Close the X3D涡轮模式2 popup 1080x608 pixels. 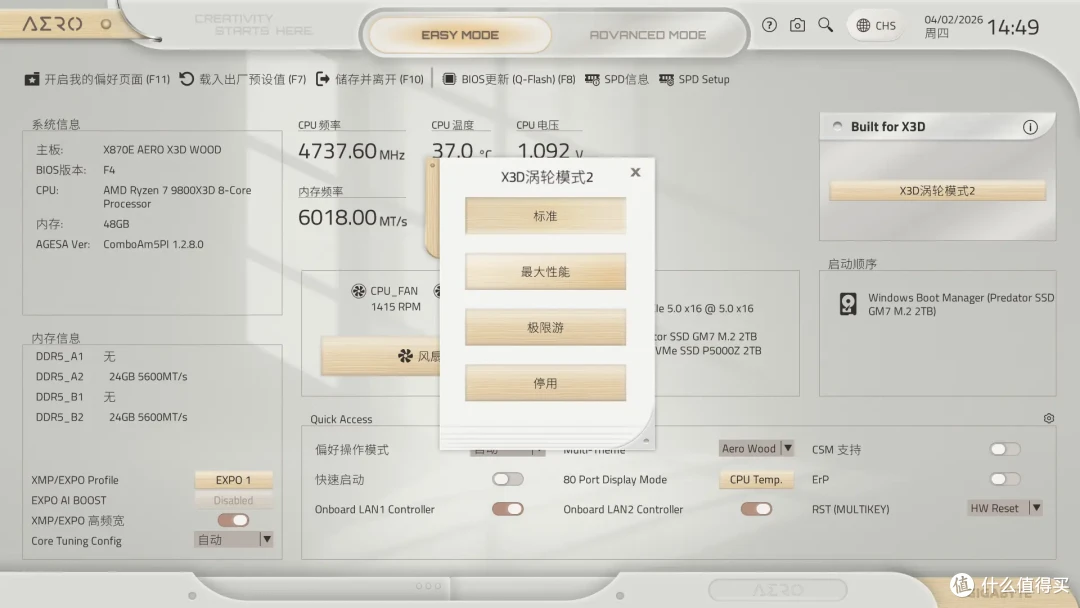point(635,172)
